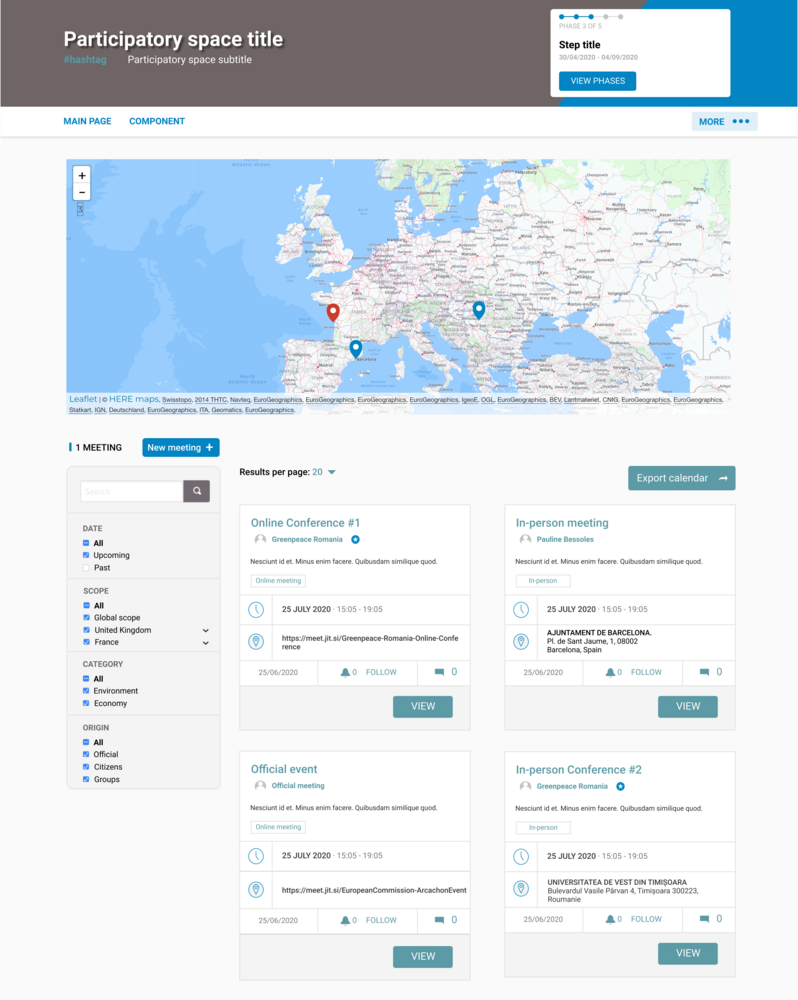Click the map zoom out minus button

tap(82, 192)
